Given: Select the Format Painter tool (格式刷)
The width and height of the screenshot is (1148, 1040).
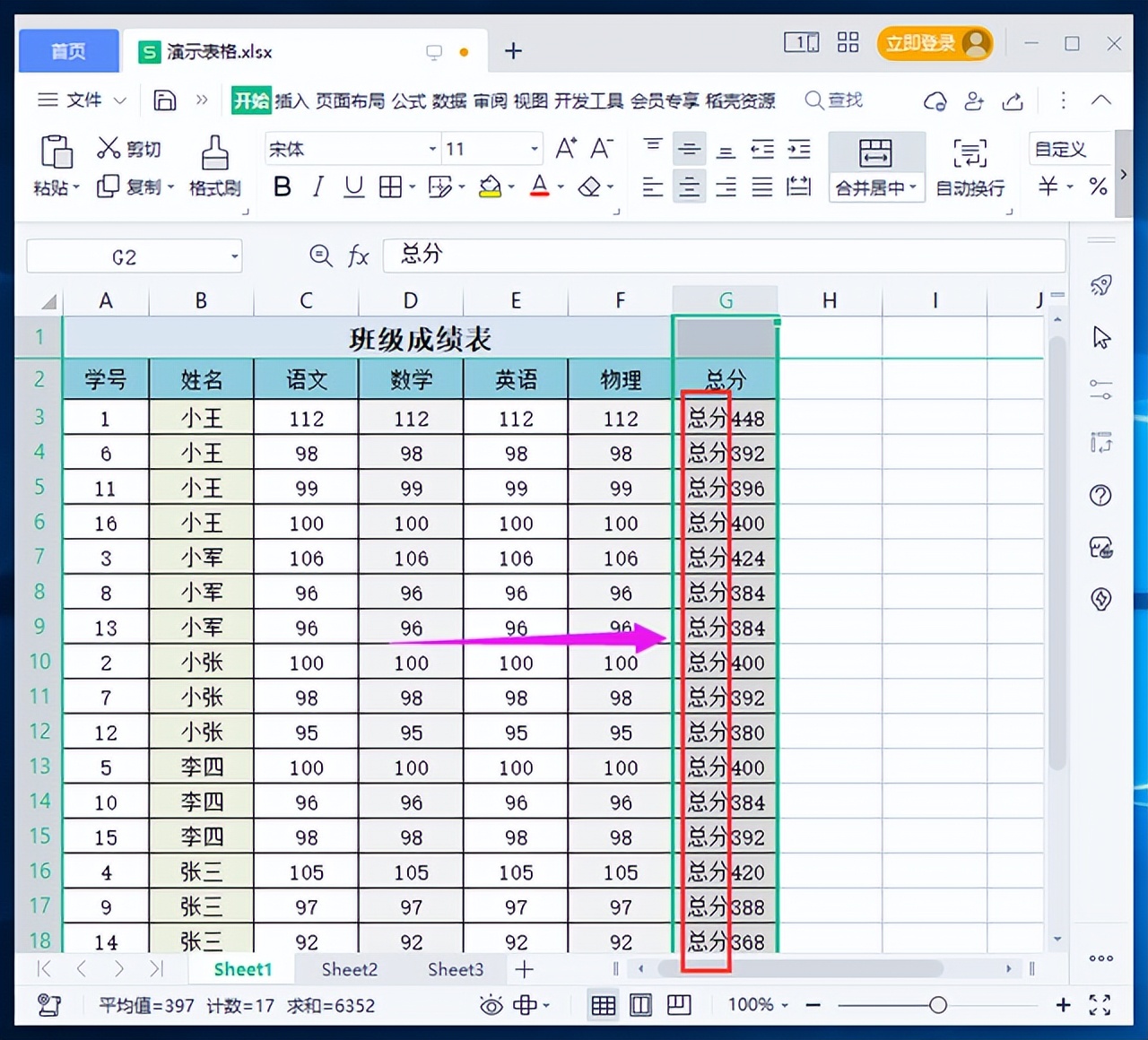Looking at the screenshot, I should tap(214, 166).
